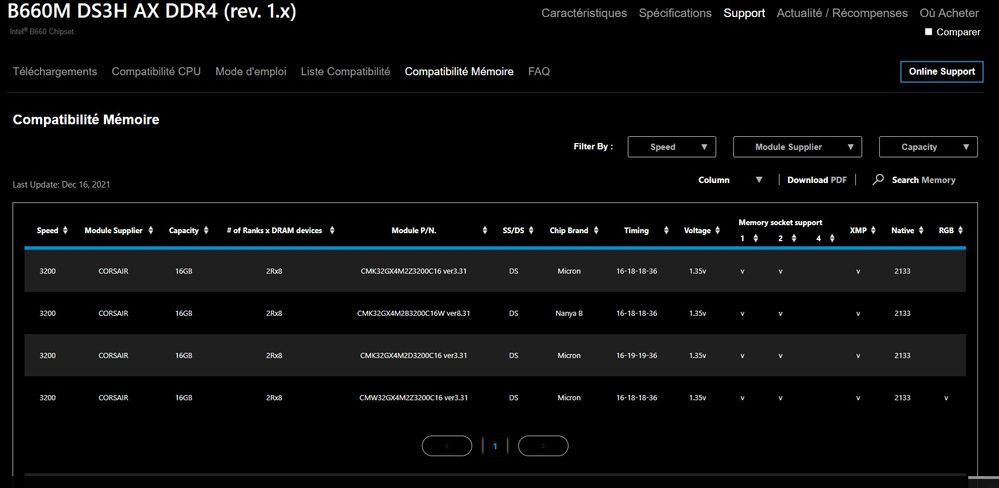Expand the Module Supplier filter dropdown

pyautogui.click(x=796, y=147)
